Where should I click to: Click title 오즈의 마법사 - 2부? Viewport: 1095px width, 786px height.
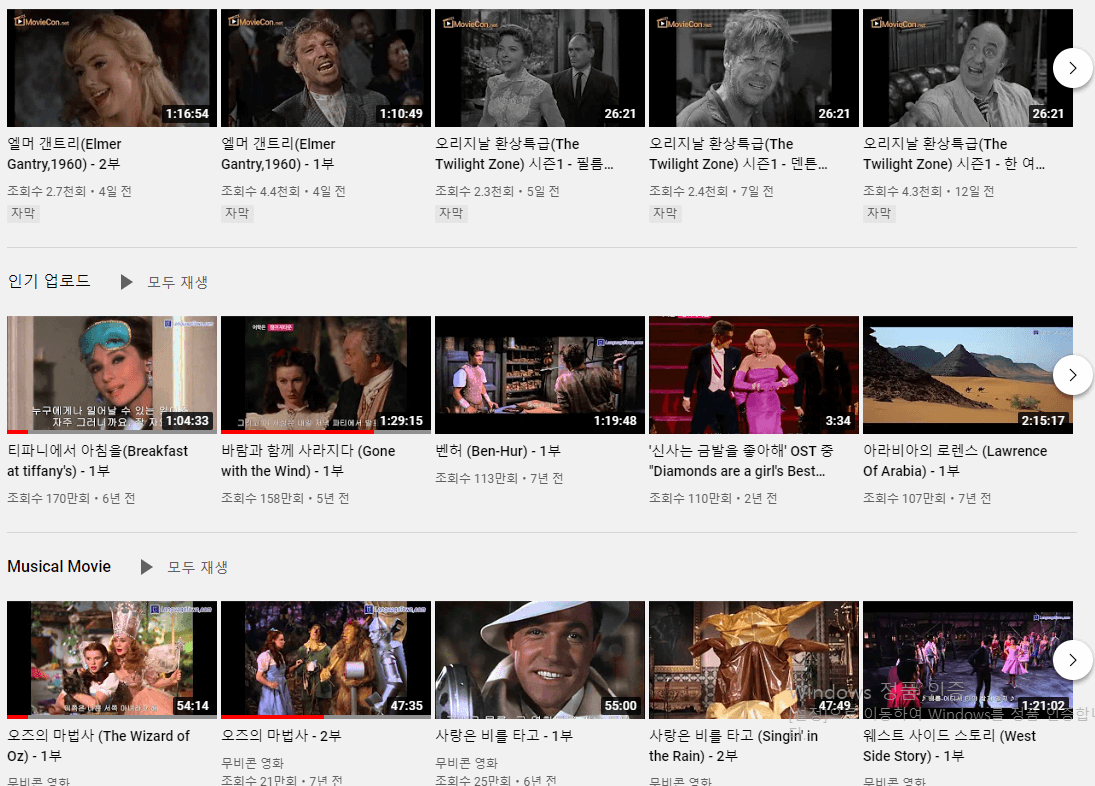click(281, 736)
